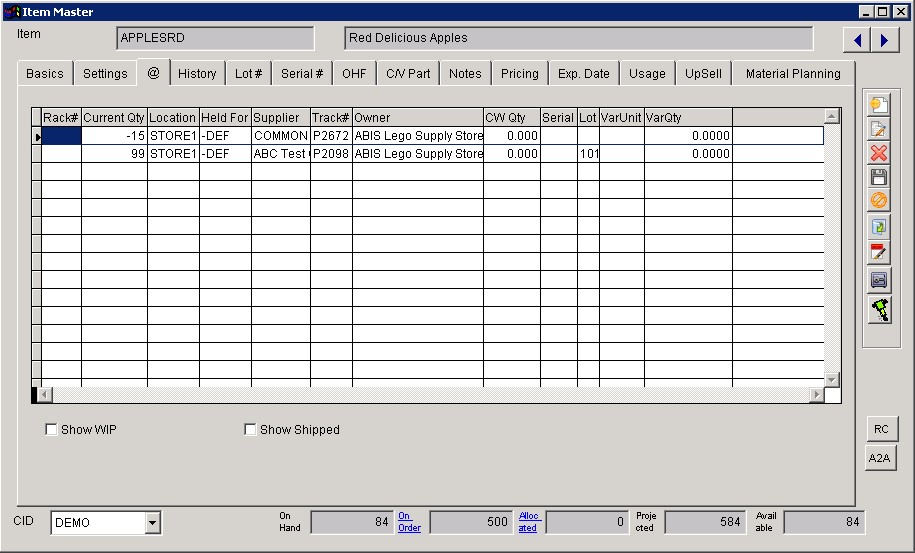Click the grid's horizontal scrollbar right arrow
The image size is (915, 553).
tap(816, 395)
